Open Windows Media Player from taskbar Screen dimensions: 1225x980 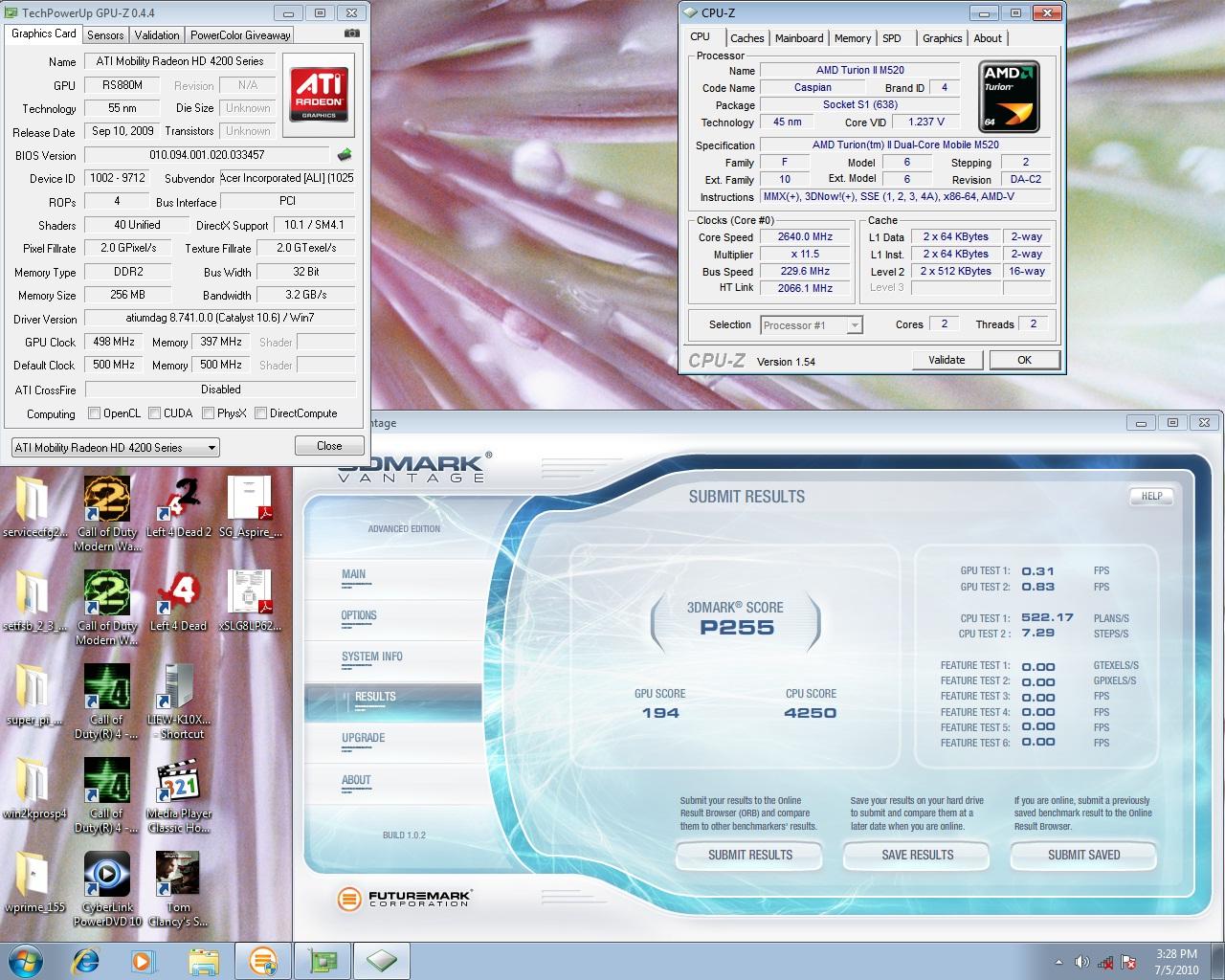click(144, 960)
